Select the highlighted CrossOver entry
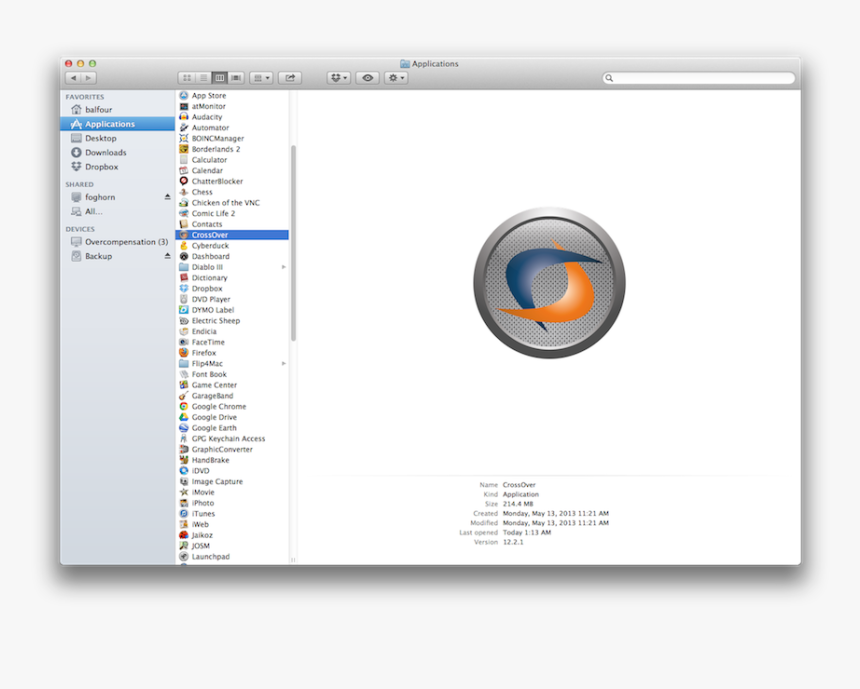Screen dimensions: 860x689 click(x=233, y=235)
